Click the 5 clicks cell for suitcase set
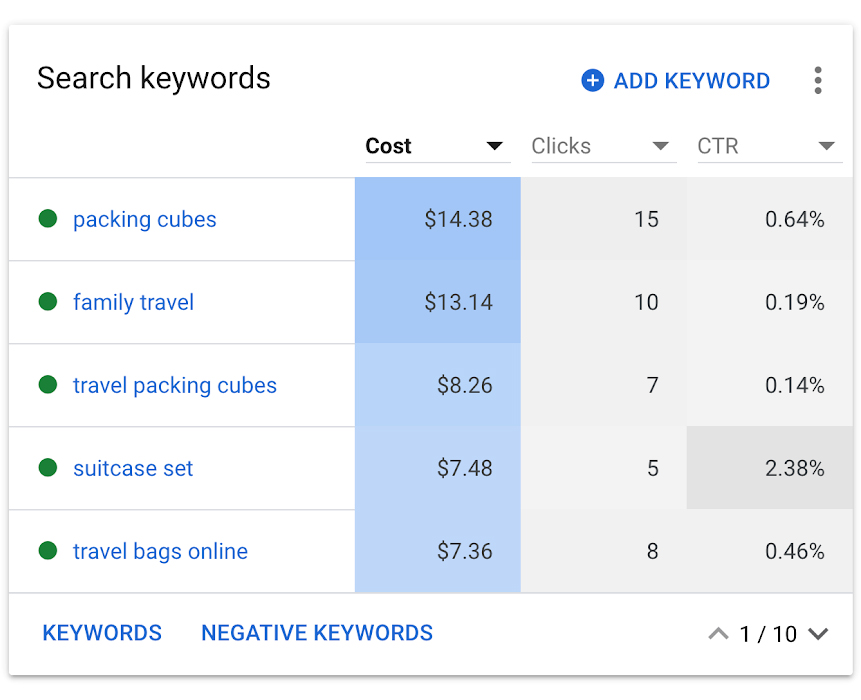Viewport: 861px width, 700px height. [x=603, y=468]
